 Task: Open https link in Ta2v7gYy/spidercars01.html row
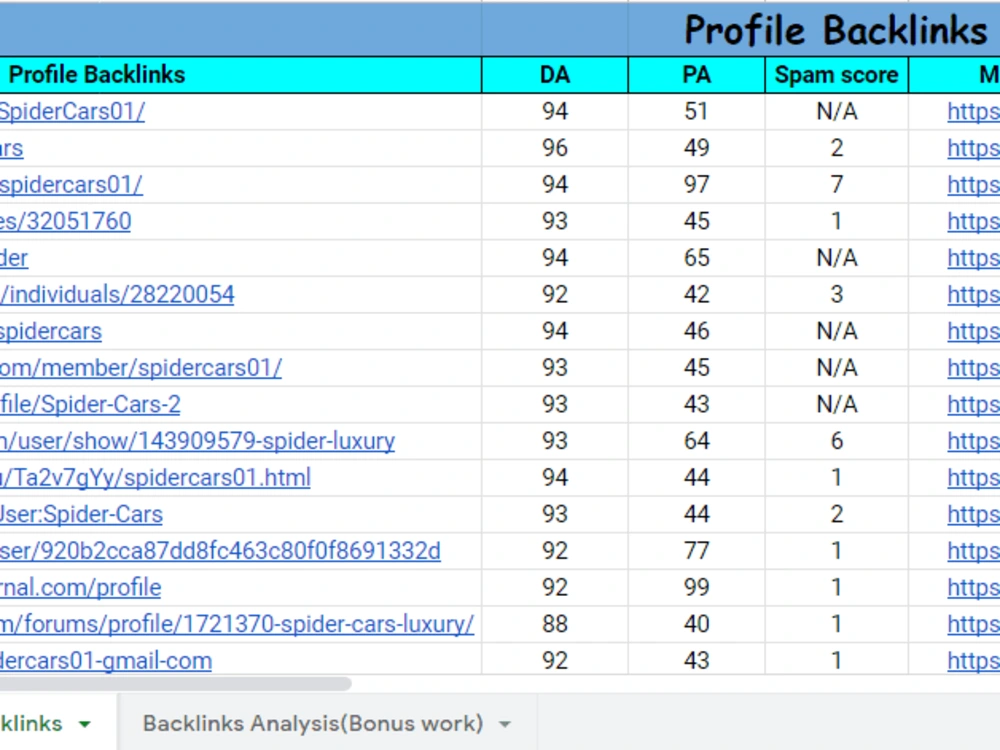(973, 478)
